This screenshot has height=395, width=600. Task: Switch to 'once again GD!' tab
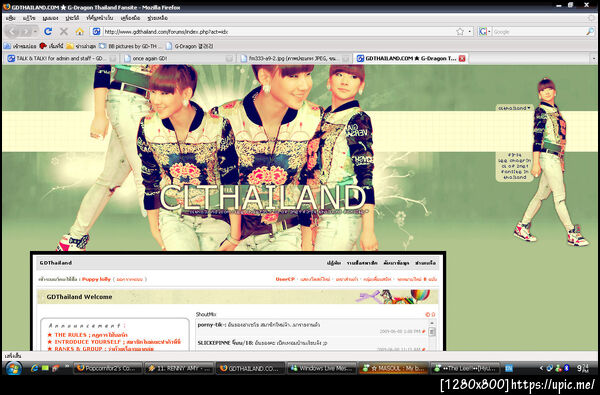tap(177, 59)
